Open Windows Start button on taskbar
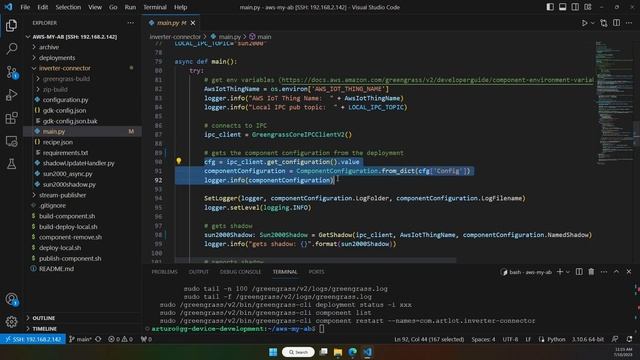 273,352
